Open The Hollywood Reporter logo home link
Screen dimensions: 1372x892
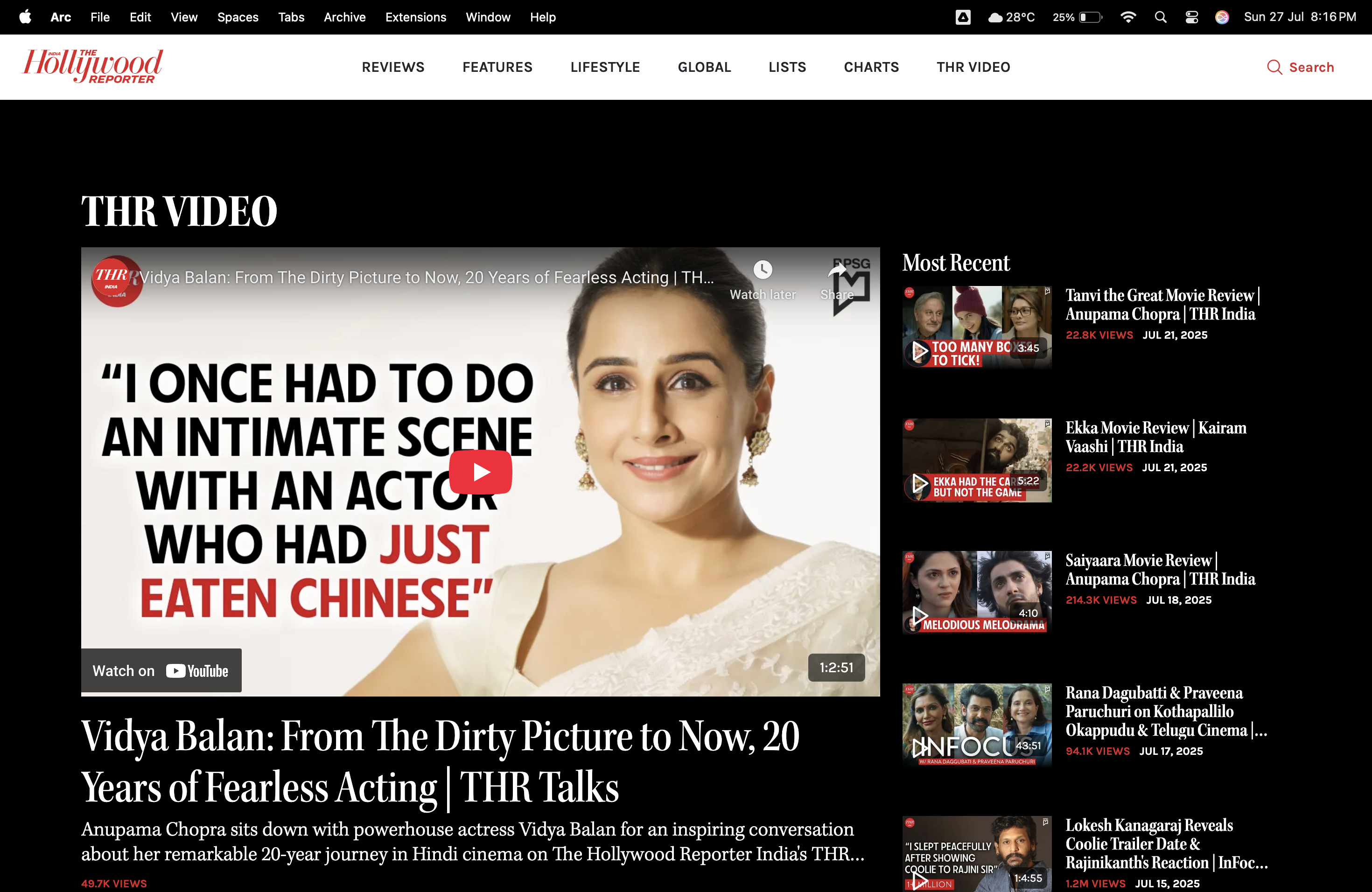(92, 66)
